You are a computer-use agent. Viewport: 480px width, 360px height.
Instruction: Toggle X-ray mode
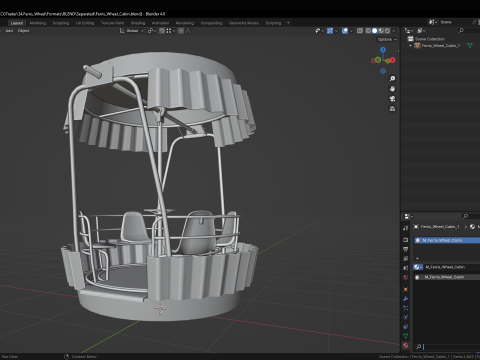360,31
